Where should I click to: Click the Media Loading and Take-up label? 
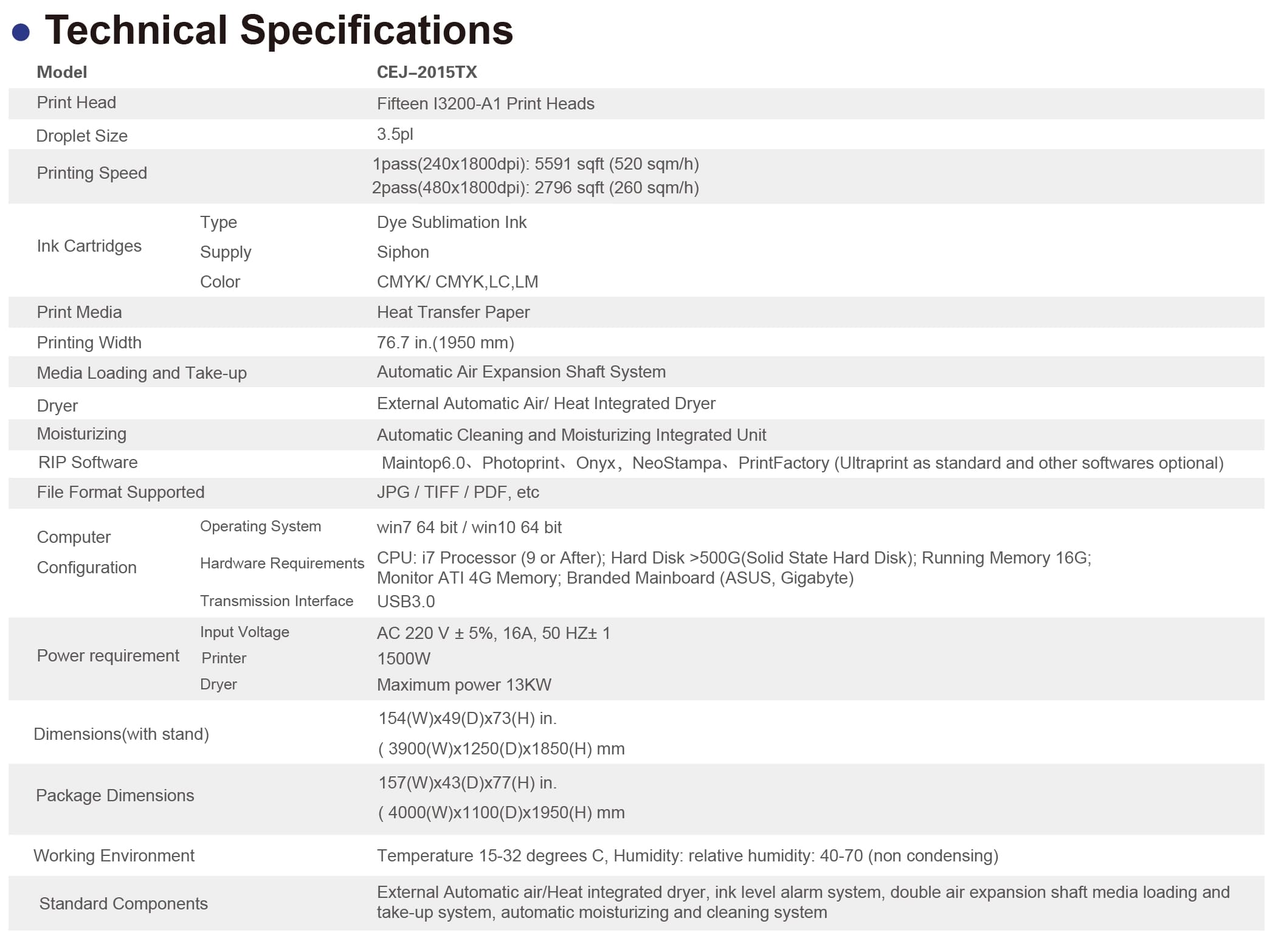tap(142, 373)
